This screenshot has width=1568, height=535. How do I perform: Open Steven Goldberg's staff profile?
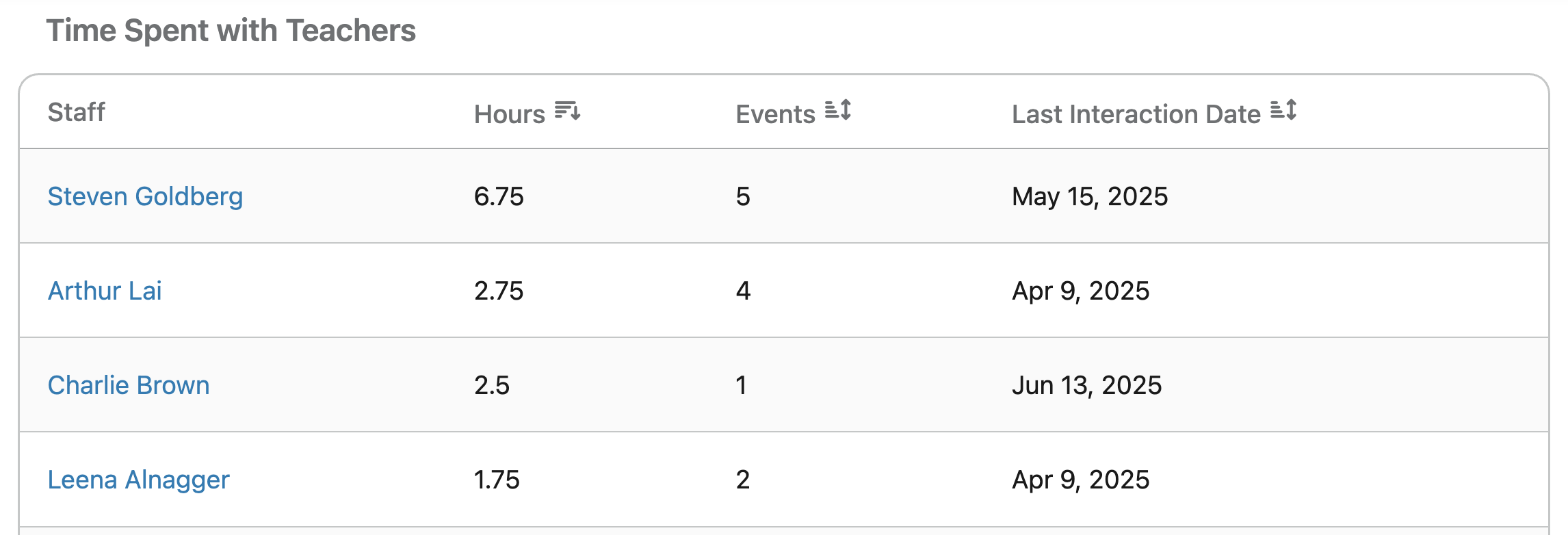[x=145, y=196]
